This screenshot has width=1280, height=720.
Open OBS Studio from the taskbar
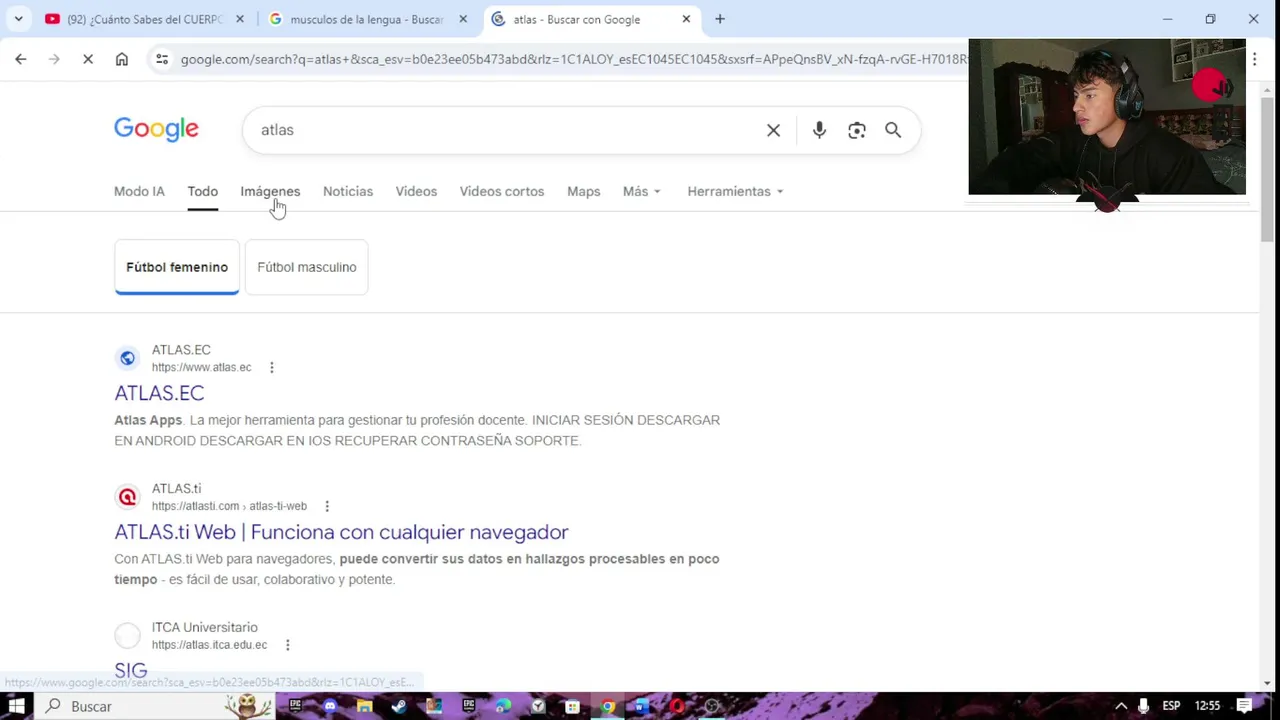(x=711, y=706)
